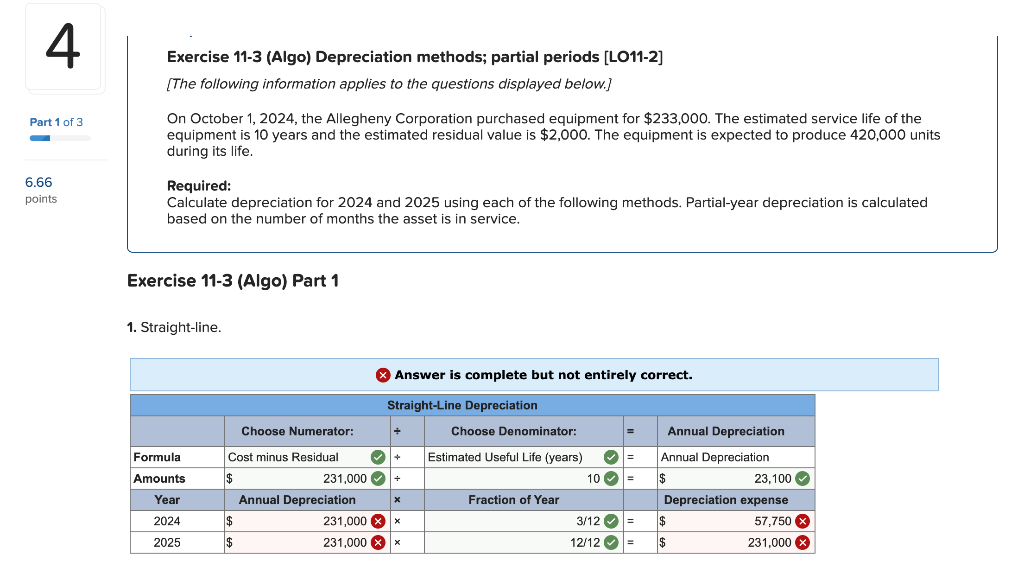Image resolution: width=1024 pixels, height=587 pixels.
Task: Click the green check beside Estimated Useful Life (years)
Action: tap(611, 457)
